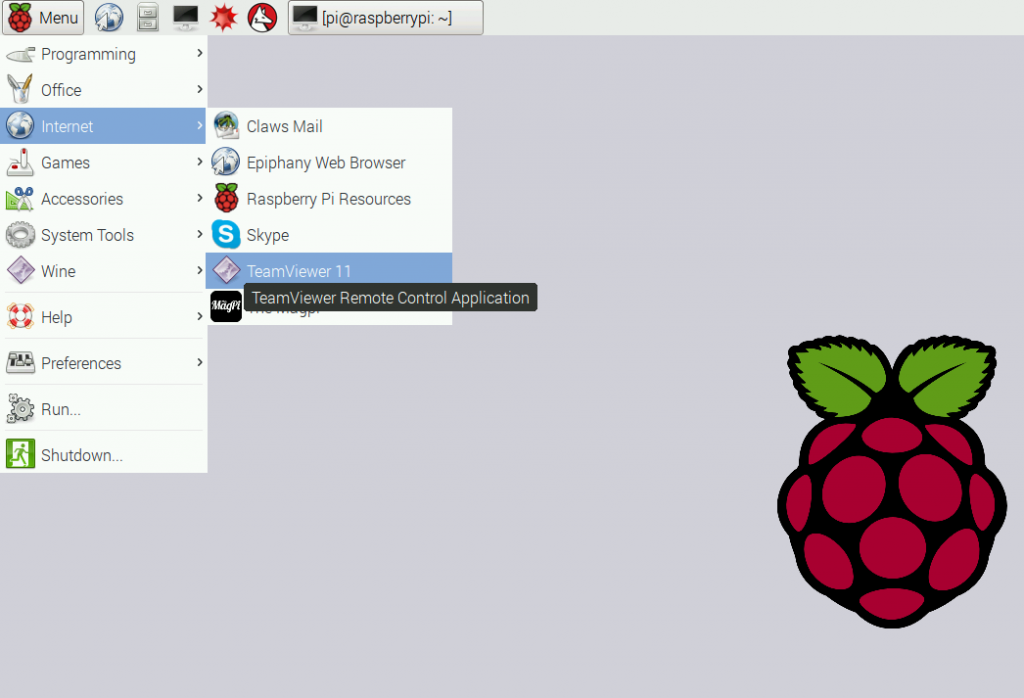Expand the Internet submenu arrow
1024x698 pixels.
(200, 125)
